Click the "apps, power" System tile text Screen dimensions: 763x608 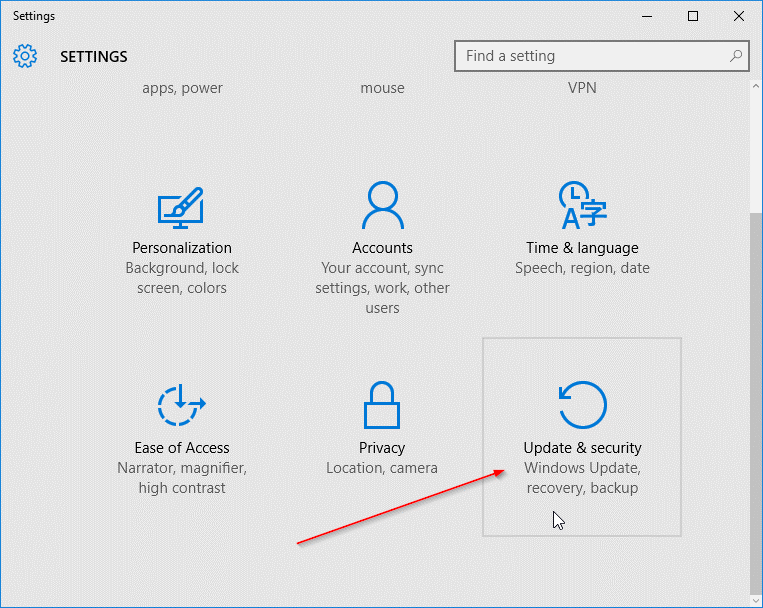pos(182,88)
